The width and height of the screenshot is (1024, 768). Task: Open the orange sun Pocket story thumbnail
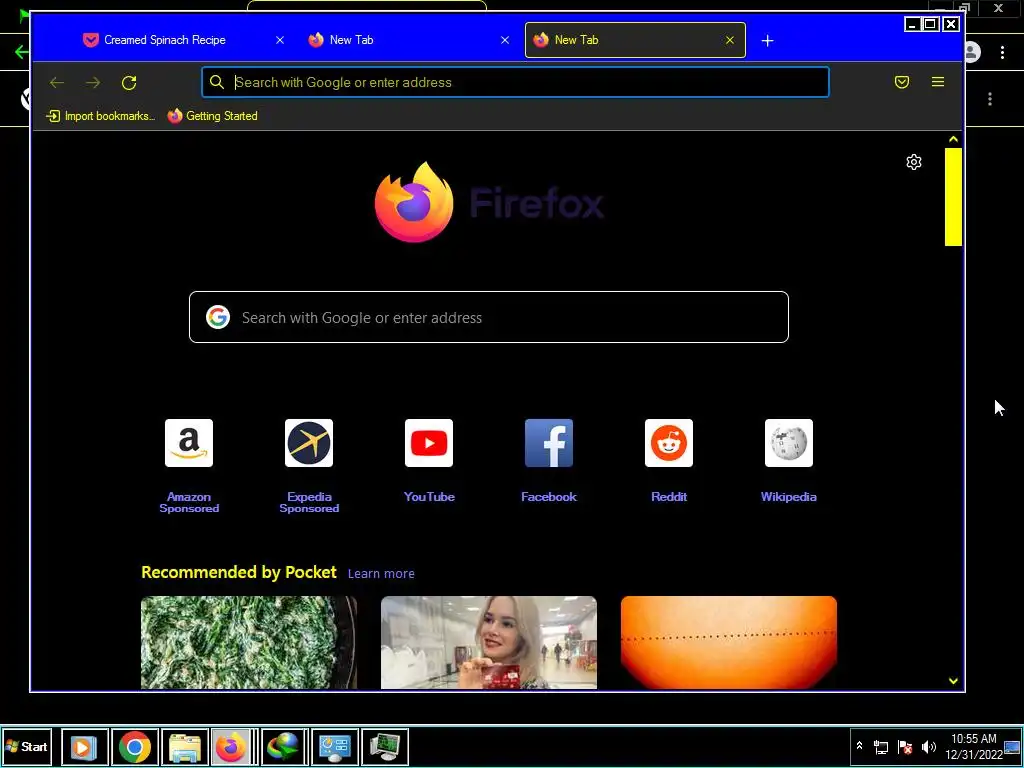pyautogui.click(x=729, y=643)
